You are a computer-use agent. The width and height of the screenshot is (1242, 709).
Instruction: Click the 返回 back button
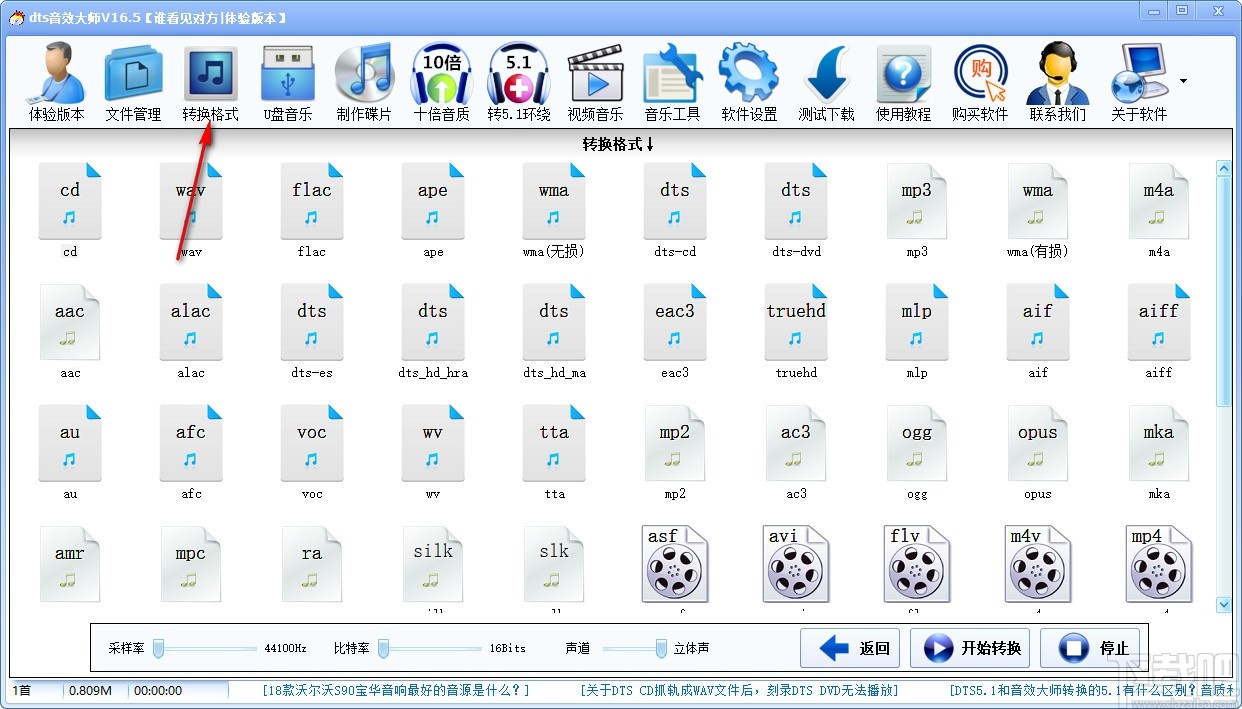849,647
